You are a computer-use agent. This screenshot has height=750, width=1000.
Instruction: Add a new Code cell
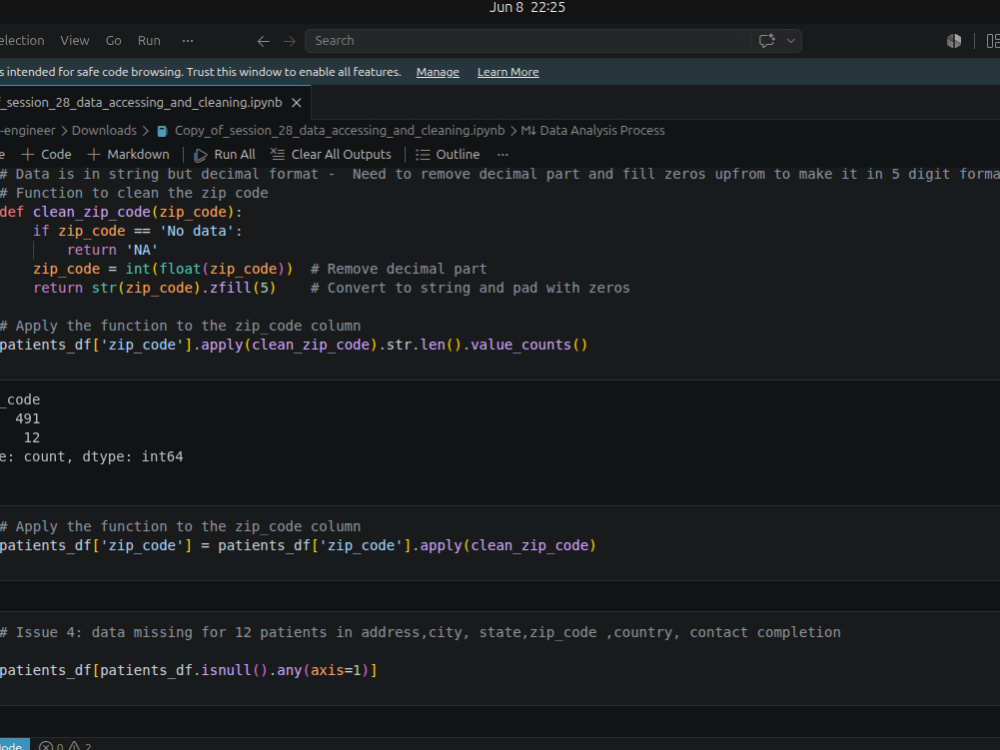(47, 154)
